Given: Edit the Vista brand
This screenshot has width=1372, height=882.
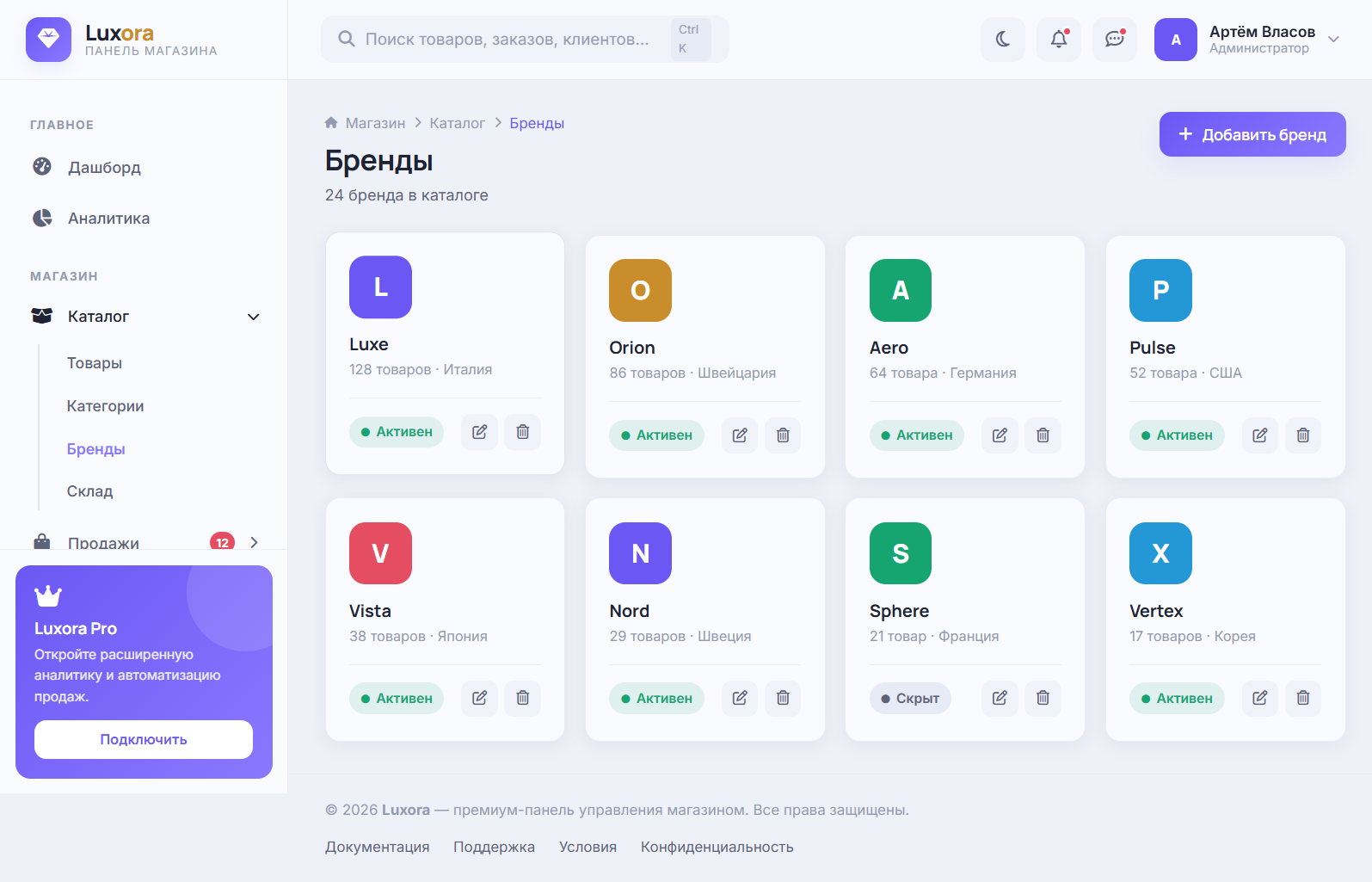Looking at the screenshot, I should tap(480, 699).
